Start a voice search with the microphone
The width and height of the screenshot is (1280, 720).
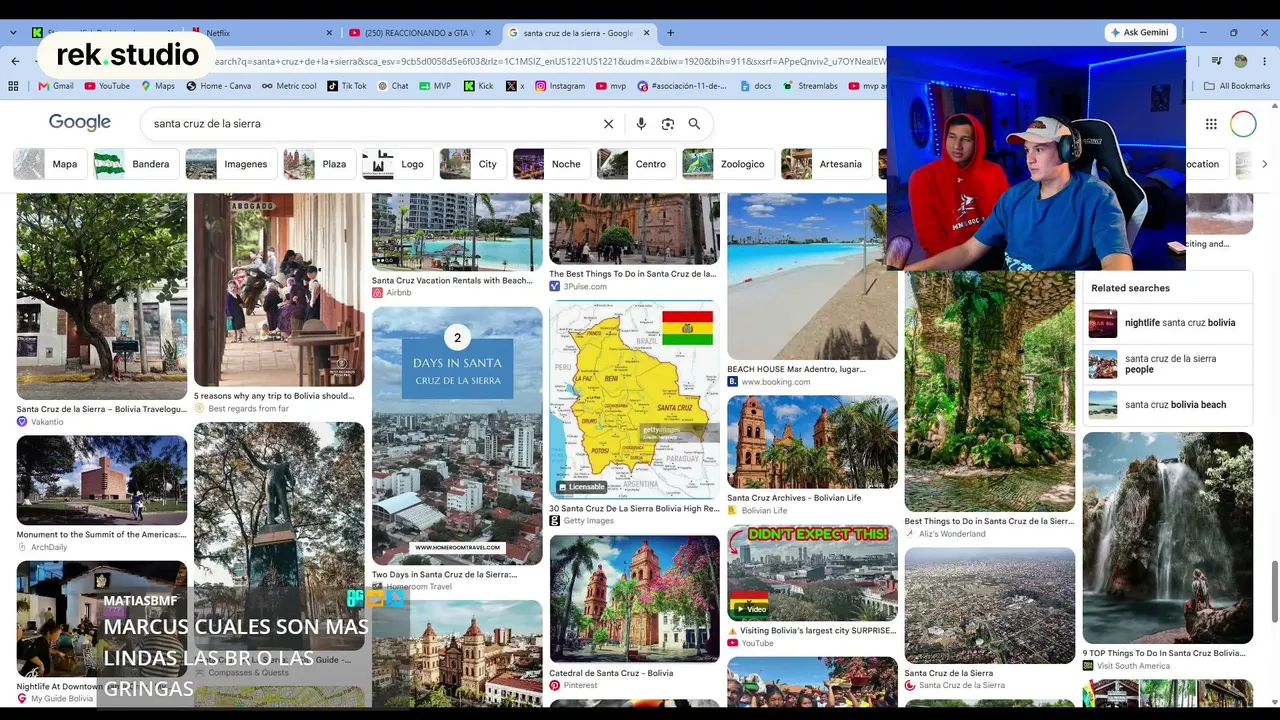641,124
